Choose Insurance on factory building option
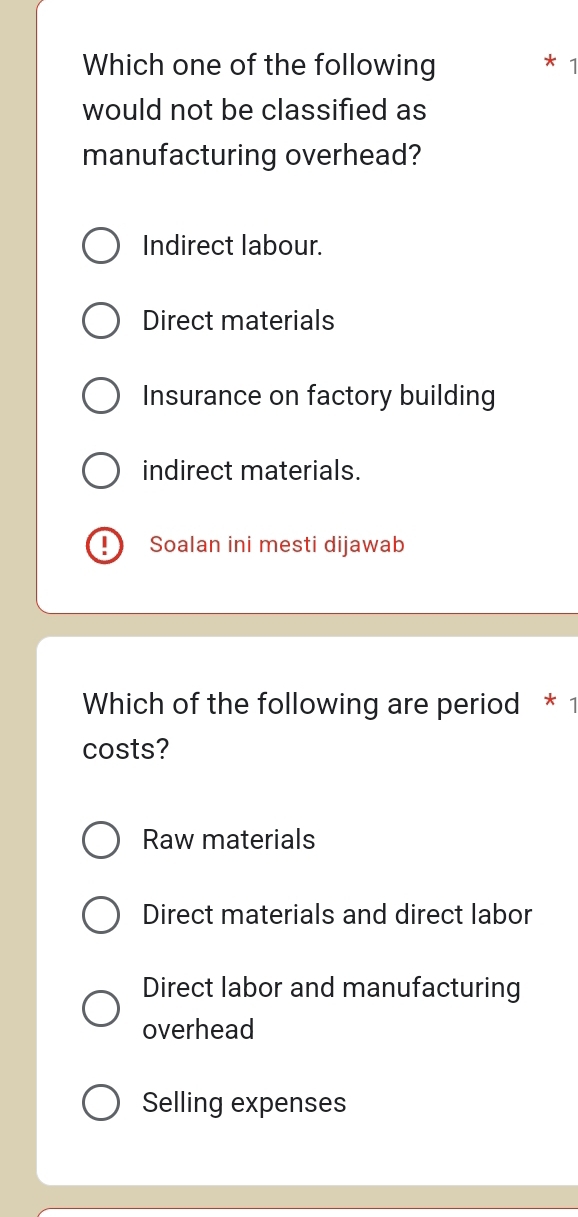 point(101,395)
